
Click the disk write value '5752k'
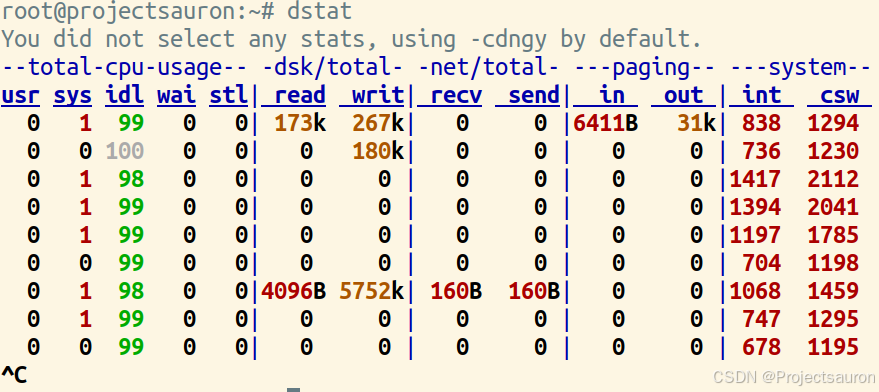tap(372, 290)
